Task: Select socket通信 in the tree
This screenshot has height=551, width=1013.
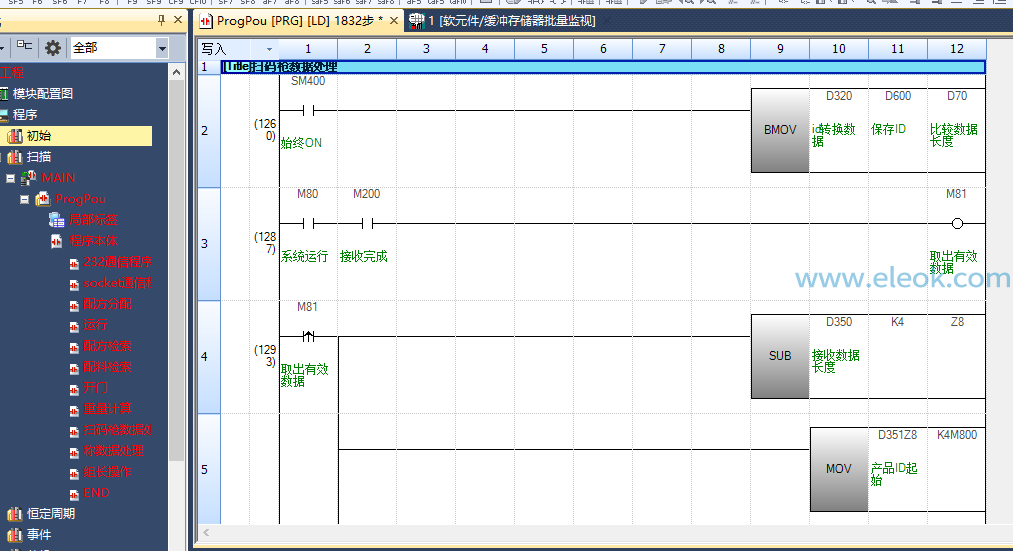Action: point(117,283)
